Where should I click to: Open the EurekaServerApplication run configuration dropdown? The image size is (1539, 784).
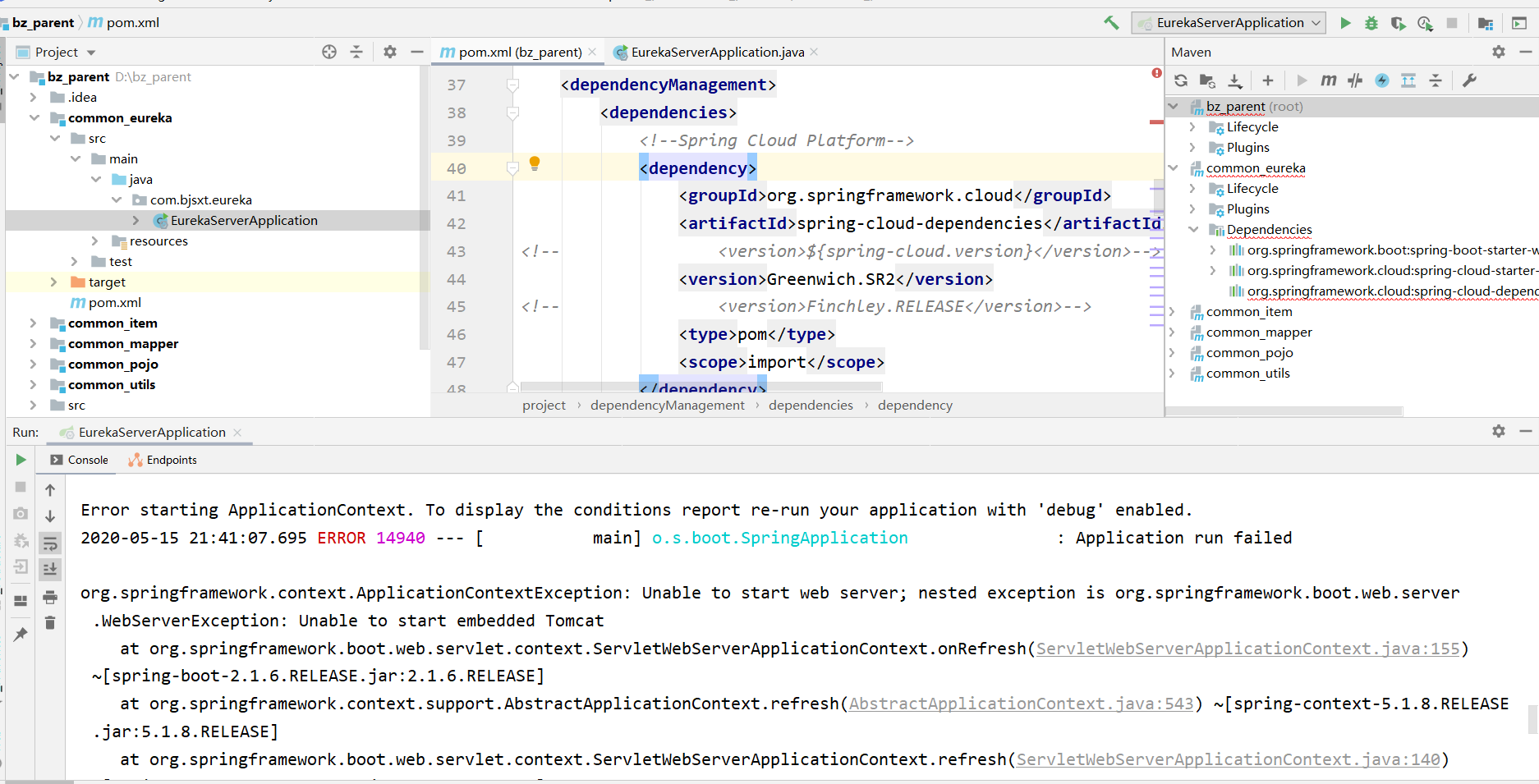[x=1229, y=23]
